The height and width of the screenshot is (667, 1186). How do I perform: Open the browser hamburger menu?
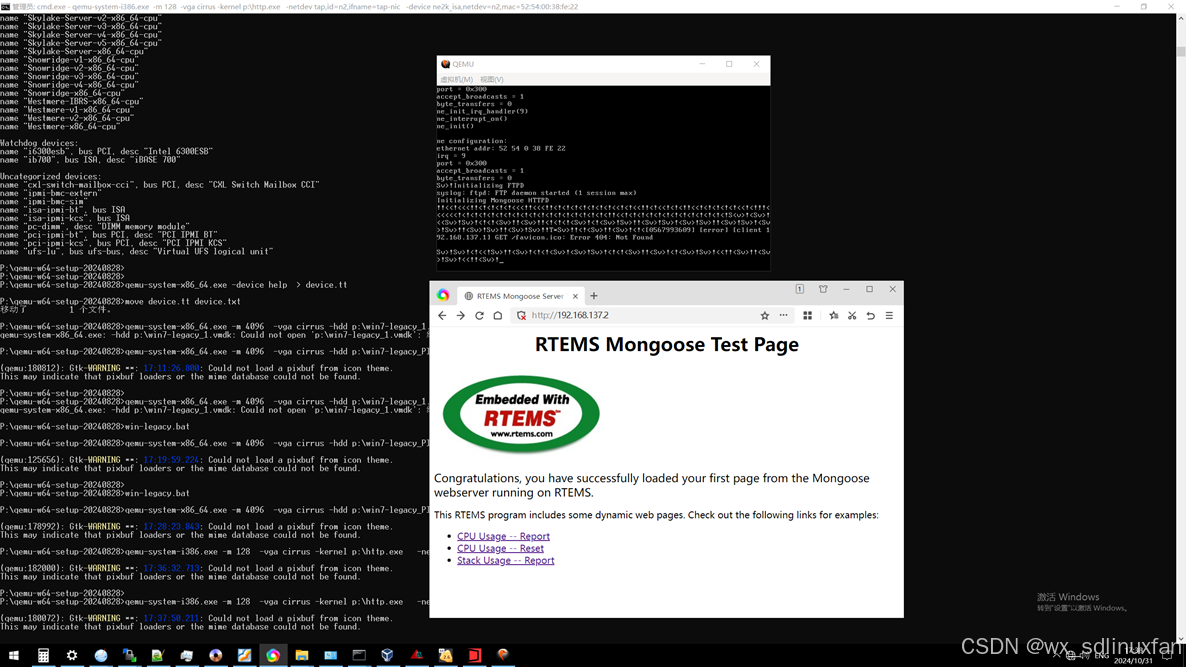point(890,315)
